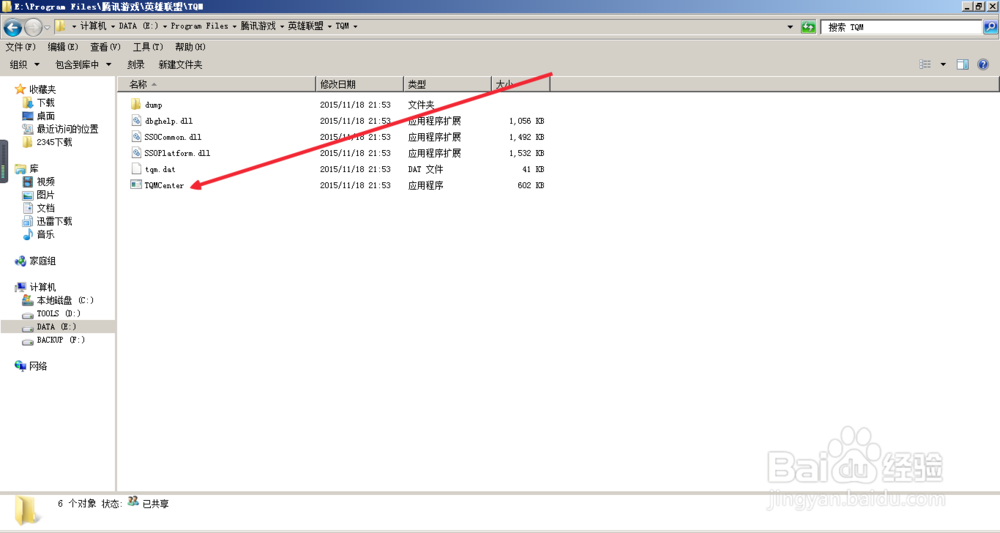1000x533 pixels.
Task: Open 最近访问的位置 in sidebar
Action: [x=67, y=129]
